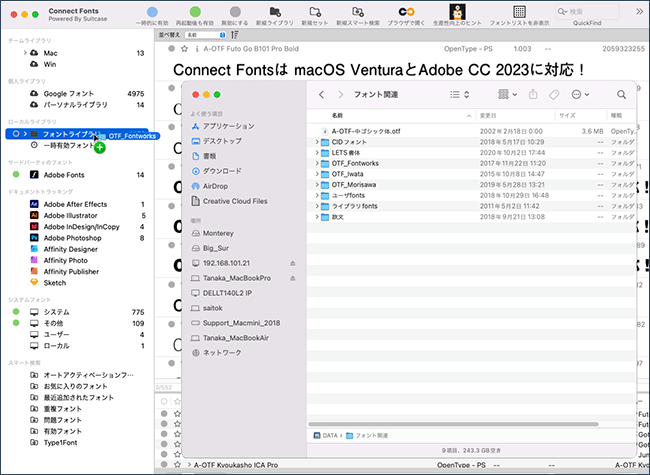This screenshot has height=475, width=650.
Task: Expand the CIDフォント folder in Finder
Action: click(x=317, y=142)
